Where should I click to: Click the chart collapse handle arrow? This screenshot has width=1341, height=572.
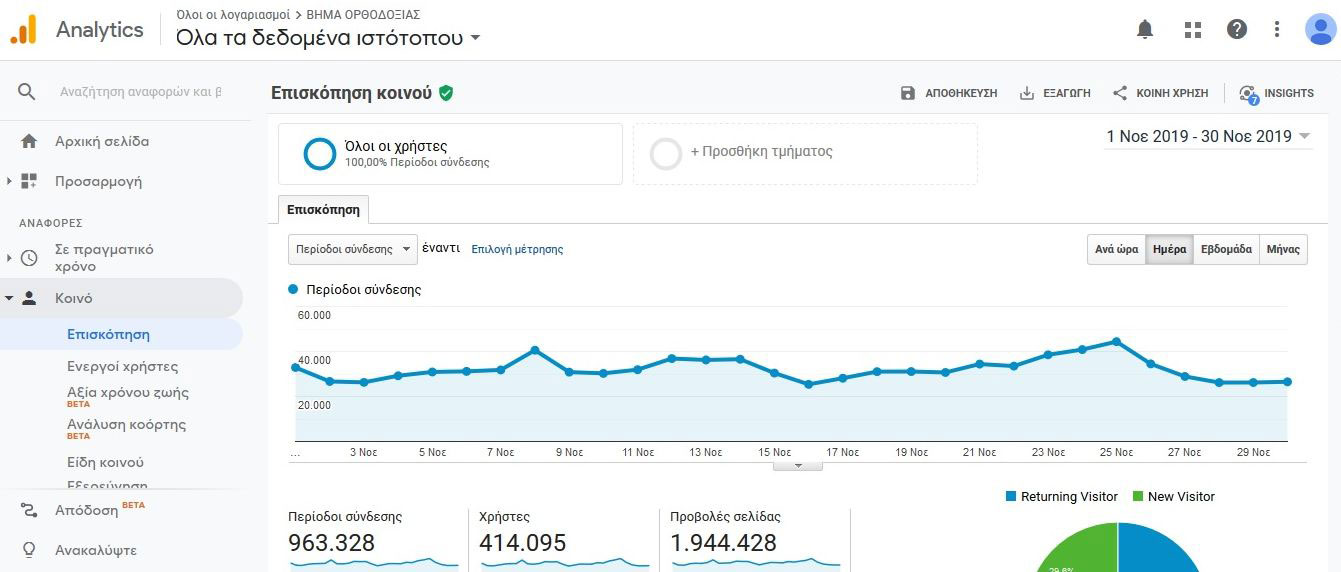pyautogui.click(x=798, y=466)
